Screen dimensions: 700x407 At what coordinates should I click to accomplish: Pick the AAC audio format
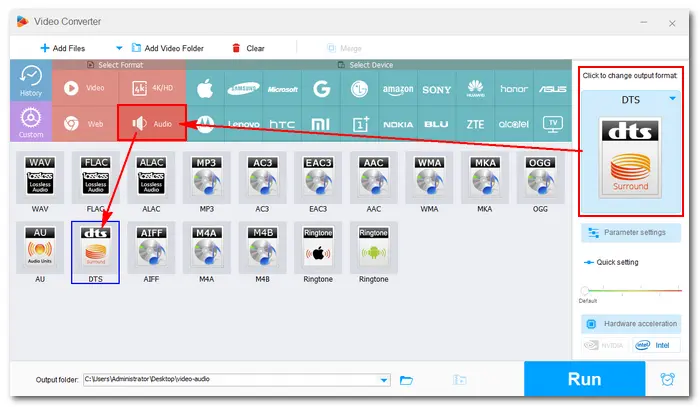pos(374,177)
